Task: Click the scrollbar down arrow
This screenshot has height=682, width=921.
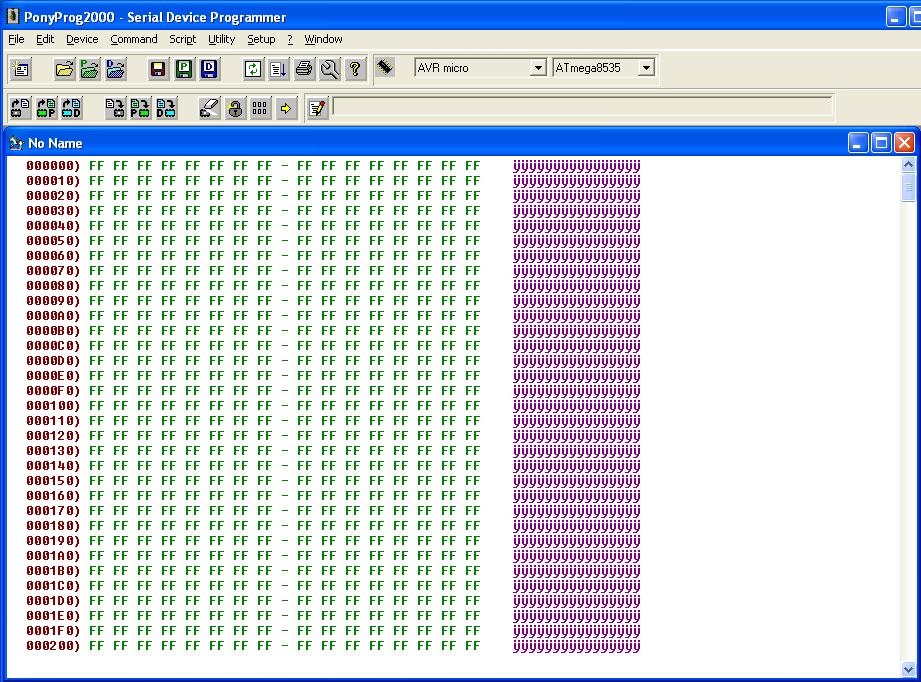Action: click(908, 669)
